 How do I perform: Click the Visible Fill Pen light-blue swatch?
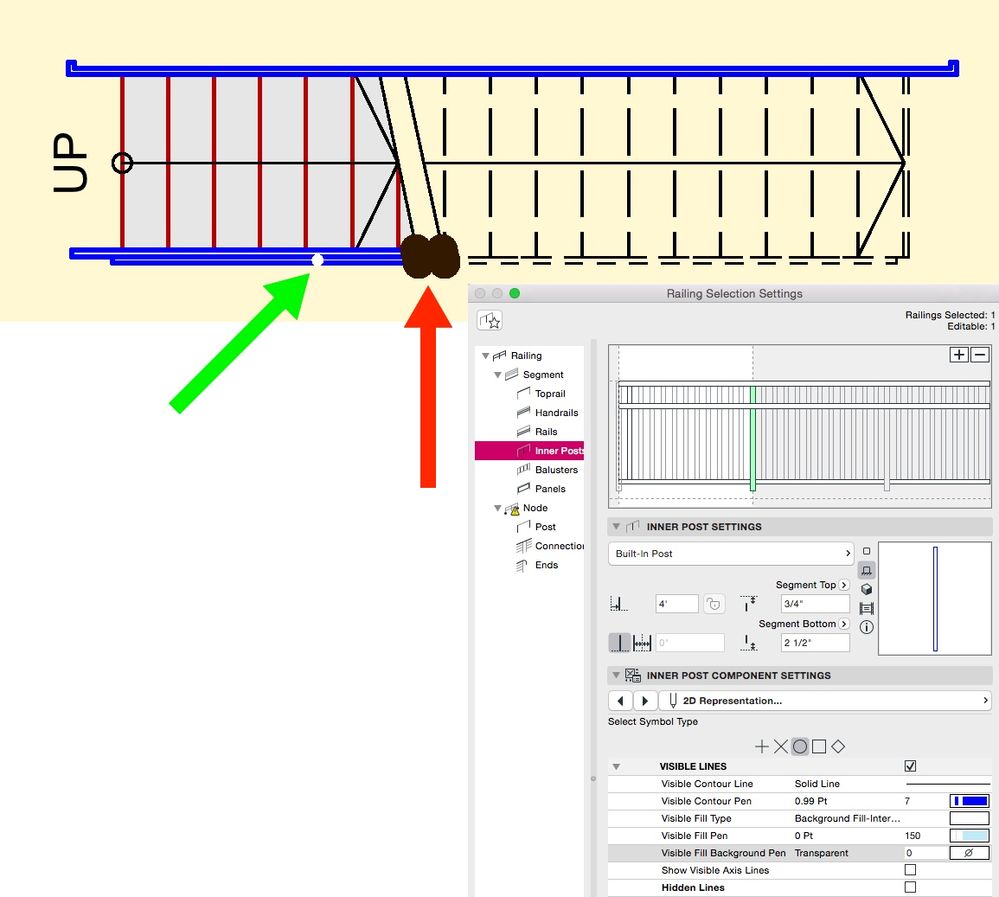click(970, 835)
